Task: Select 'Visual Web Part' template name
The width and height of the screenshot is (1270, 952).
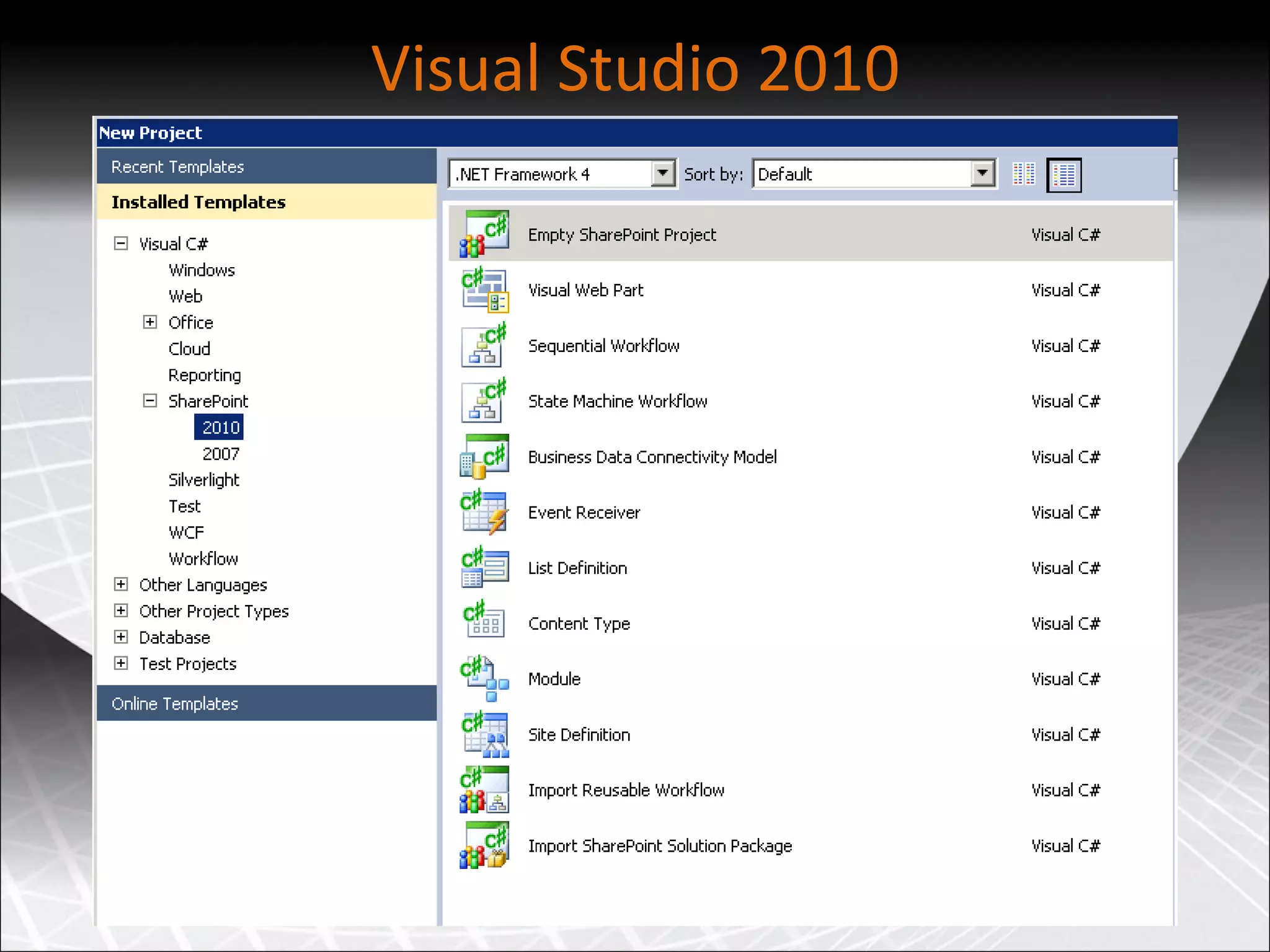Action: coord(585,290)
